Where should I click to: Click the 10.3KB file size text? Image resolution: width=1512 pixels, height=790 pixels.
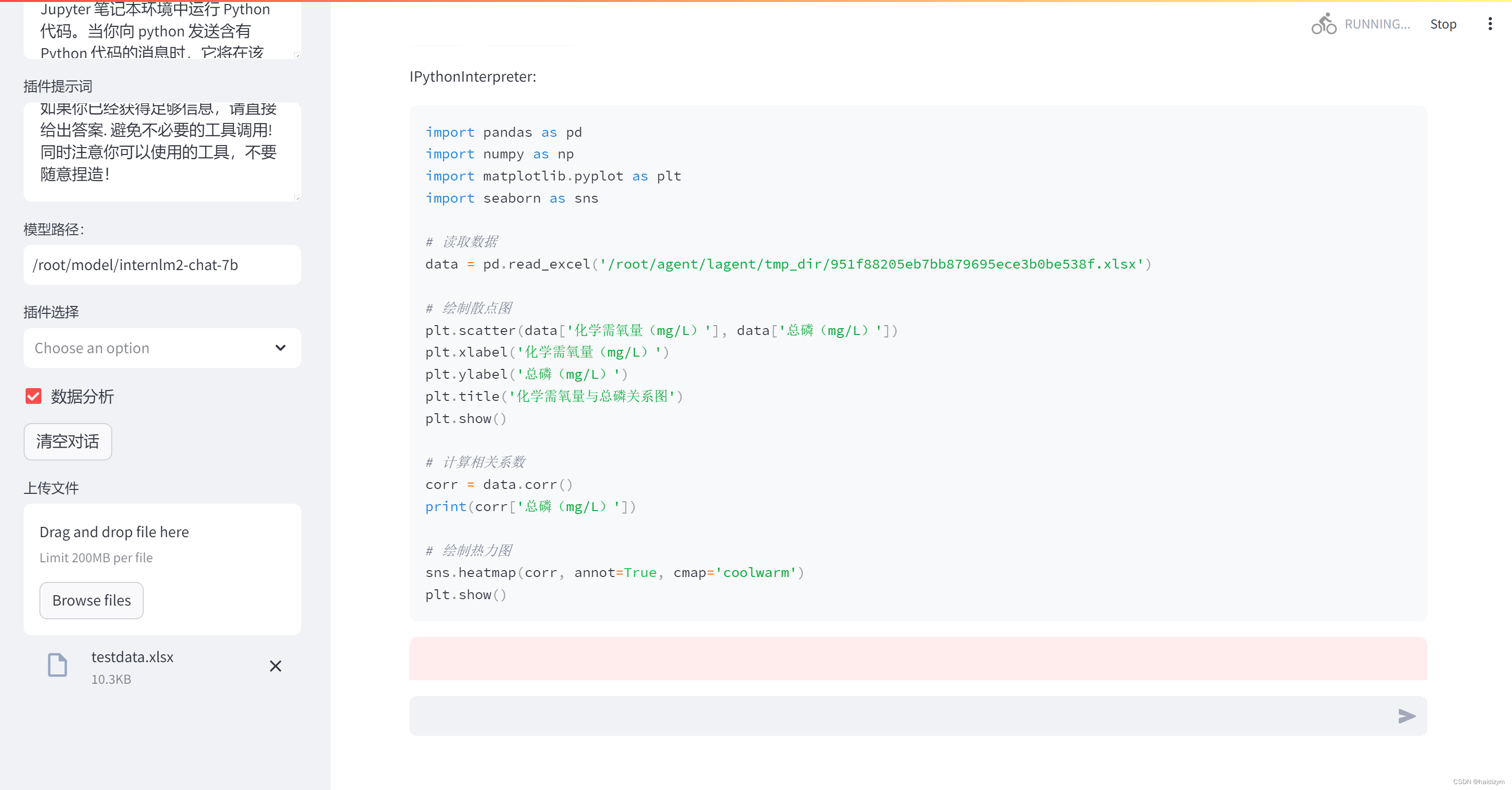point(111,679)
